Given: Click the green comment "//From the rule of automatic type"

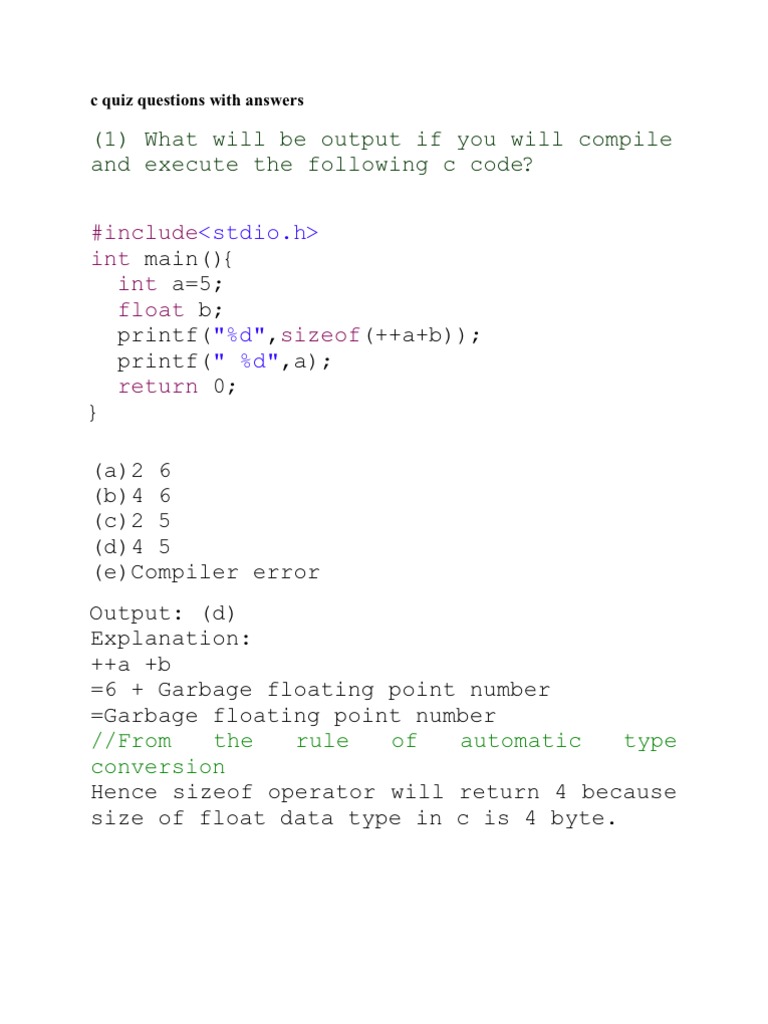Looking at the screenshot, I should 383,741.
